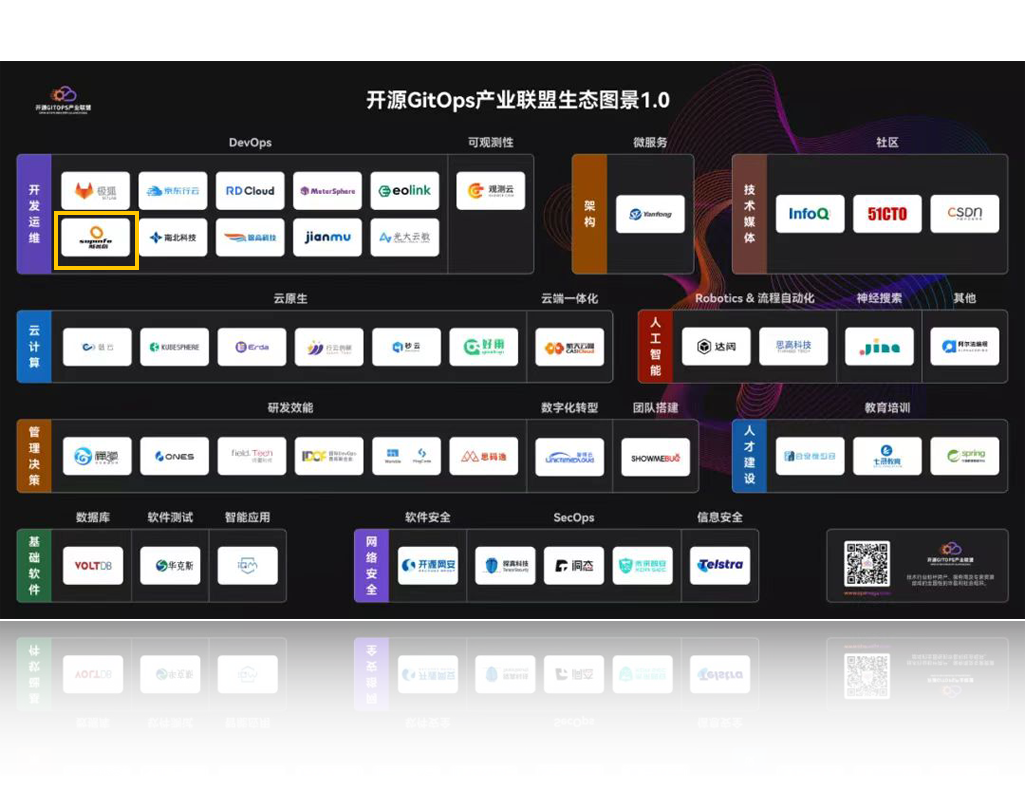This screenshot has width=1025, height=800.
Task: Select the ONES logo tile
Action: (174, 456)
